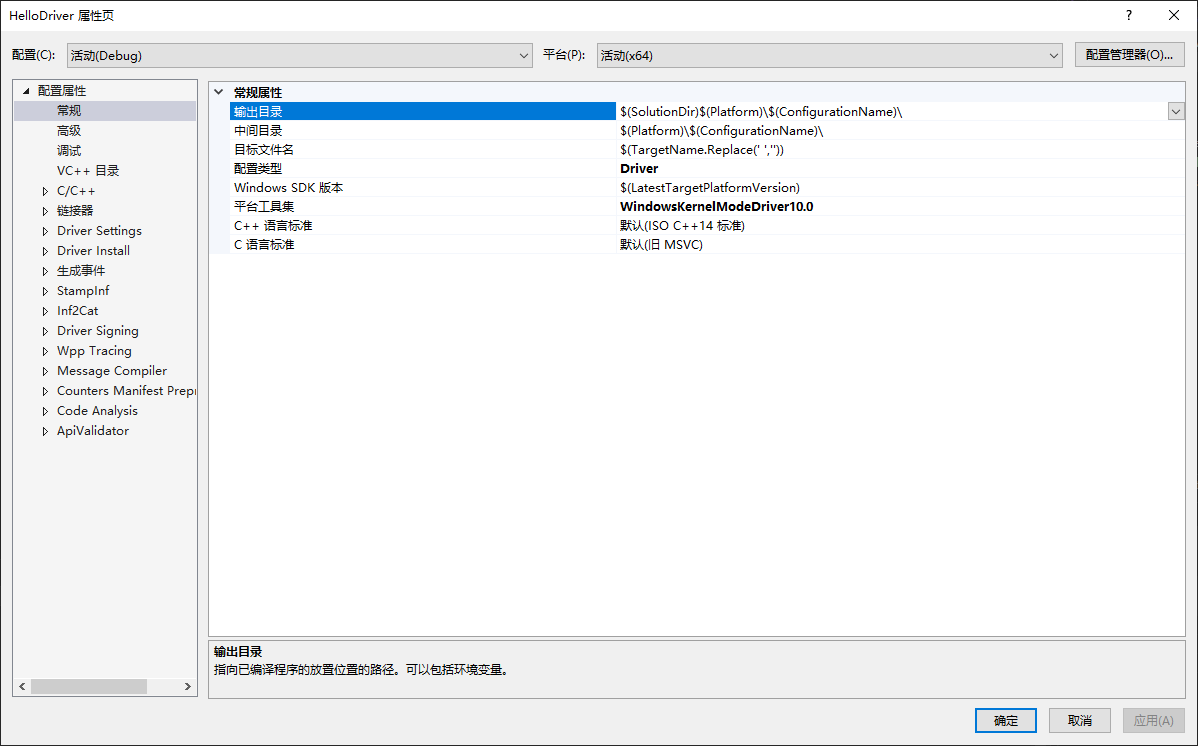Expand the 链接器 tree node
Screen dimensions: 1198x746
coord(44,210)
